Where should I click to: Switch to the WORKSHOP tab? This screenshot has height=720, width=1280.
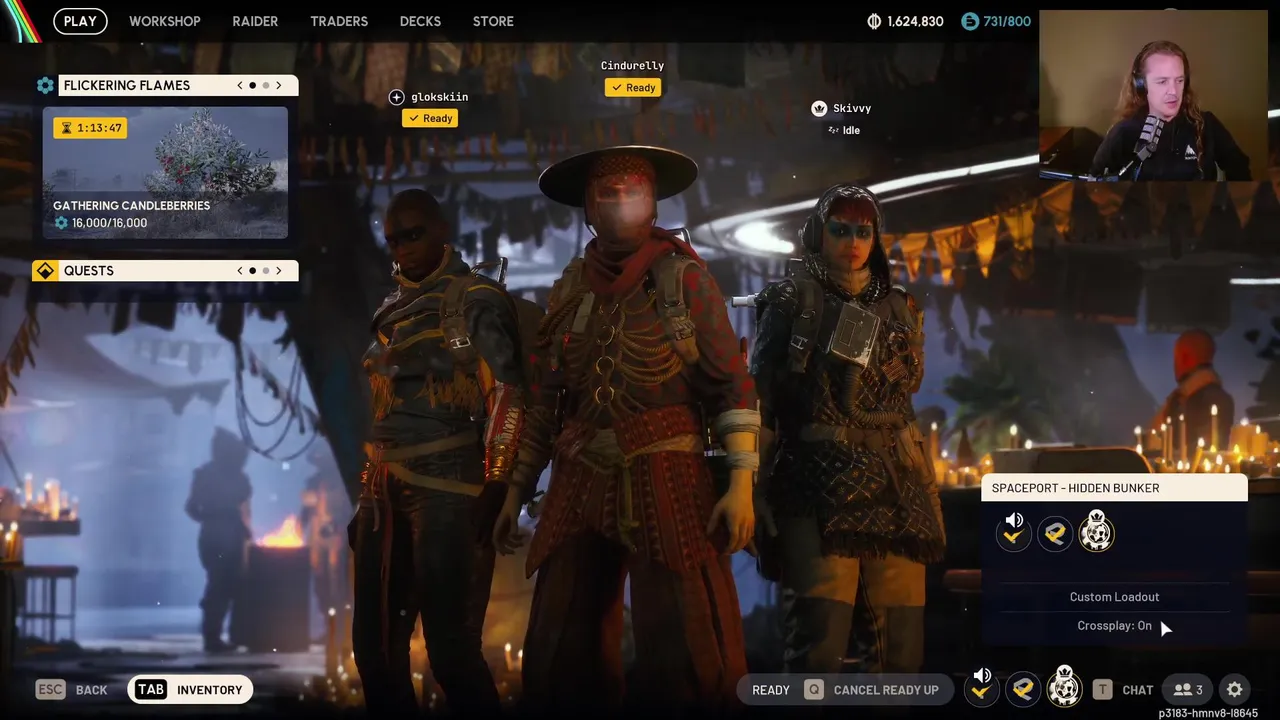(x=165, y=21)
